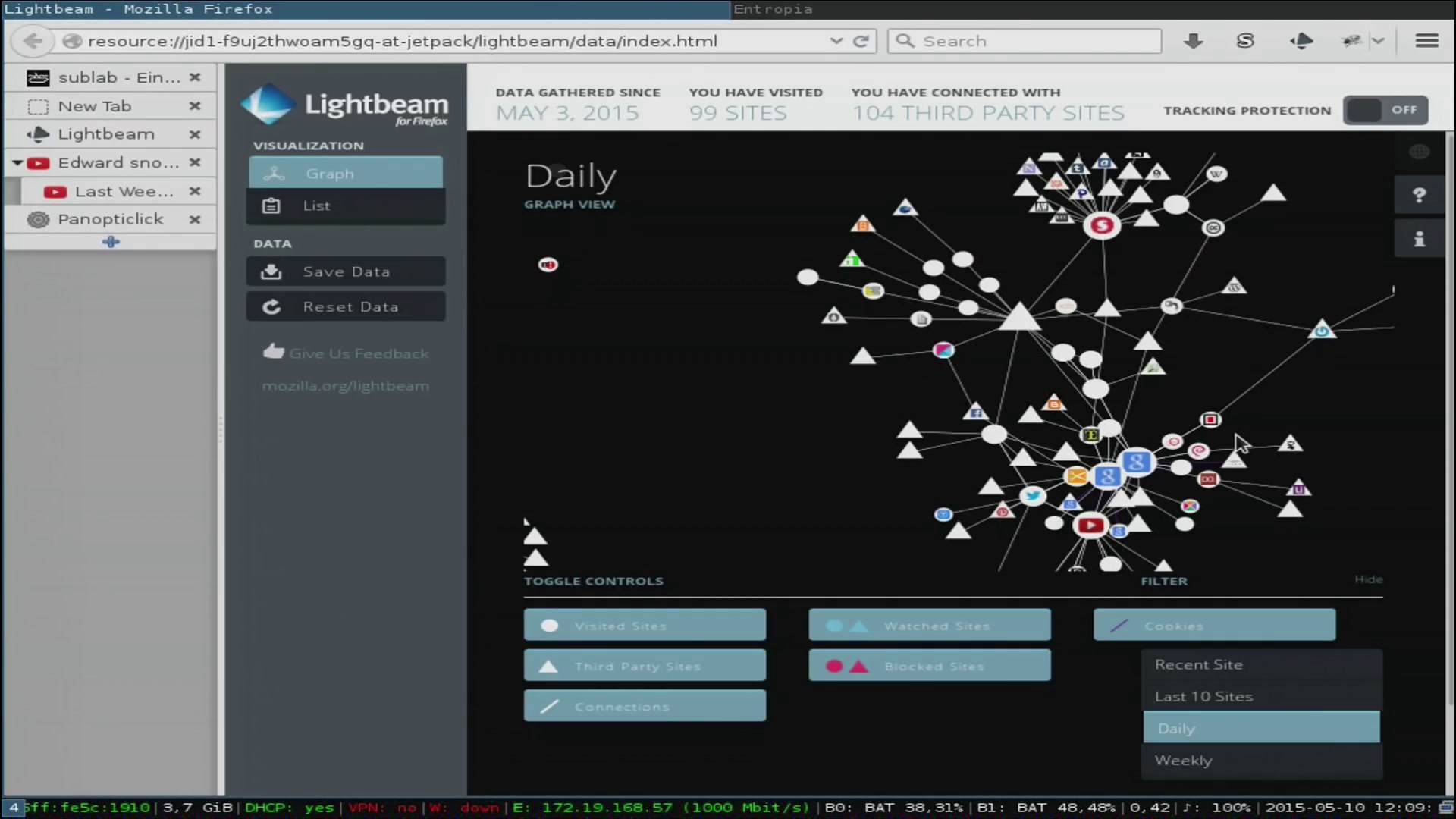This screenshot has width=1456, height=819.
Task: Click the address bar URL
Action: 402,41
